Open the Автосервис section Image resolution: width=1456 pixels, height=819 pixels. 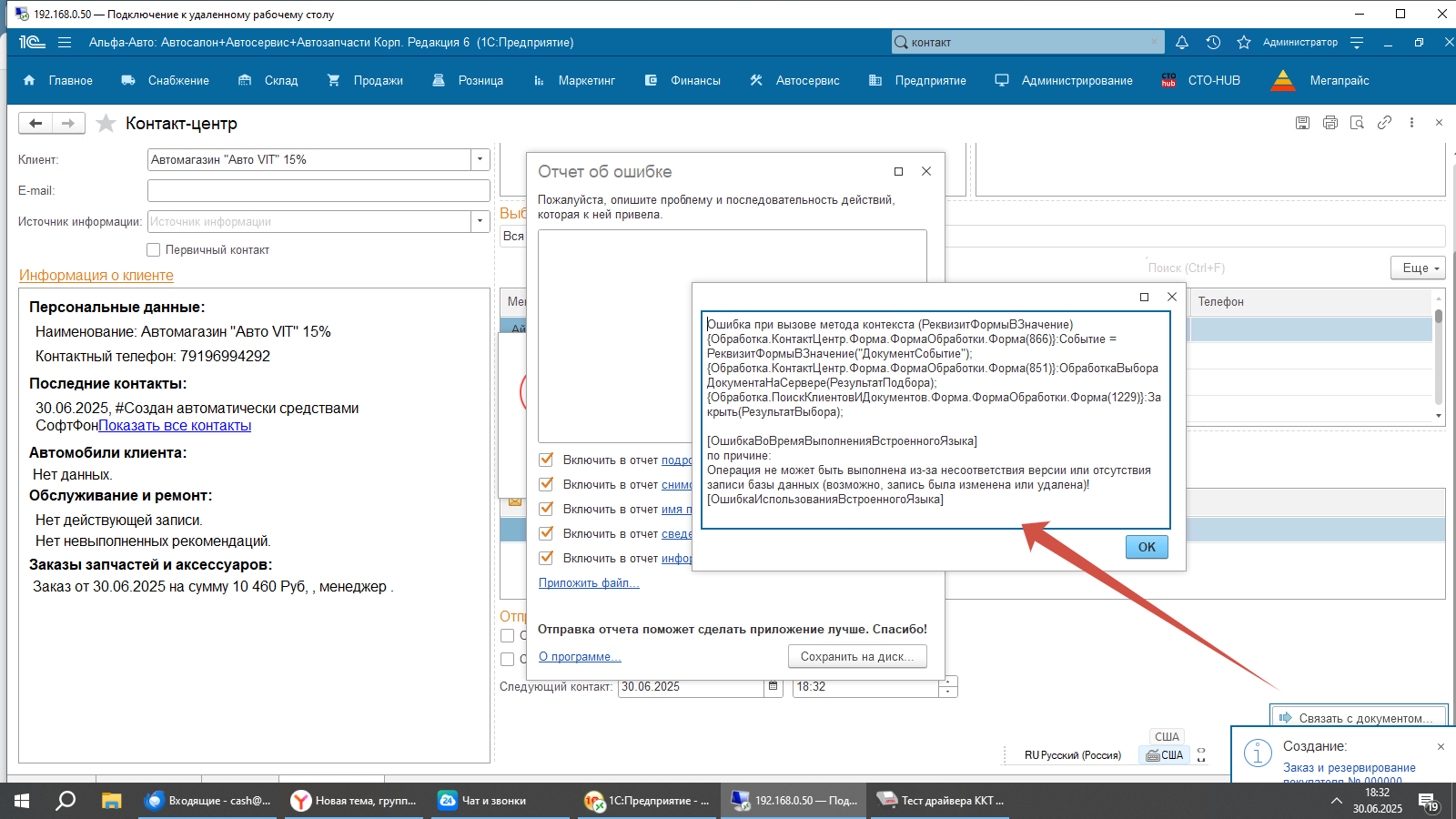(x=794, y=80)
